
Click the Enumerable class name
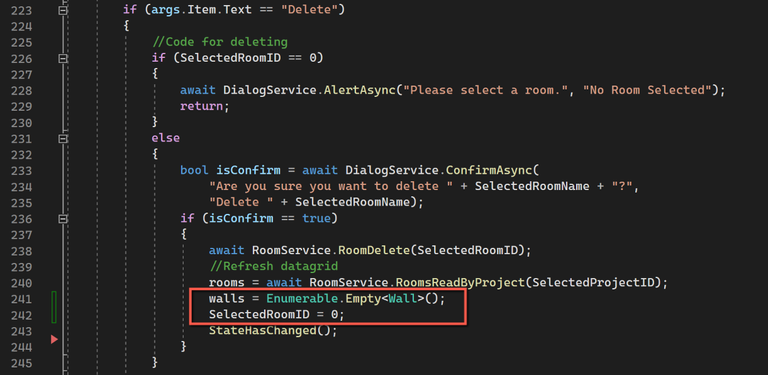[x=302, y=298]
